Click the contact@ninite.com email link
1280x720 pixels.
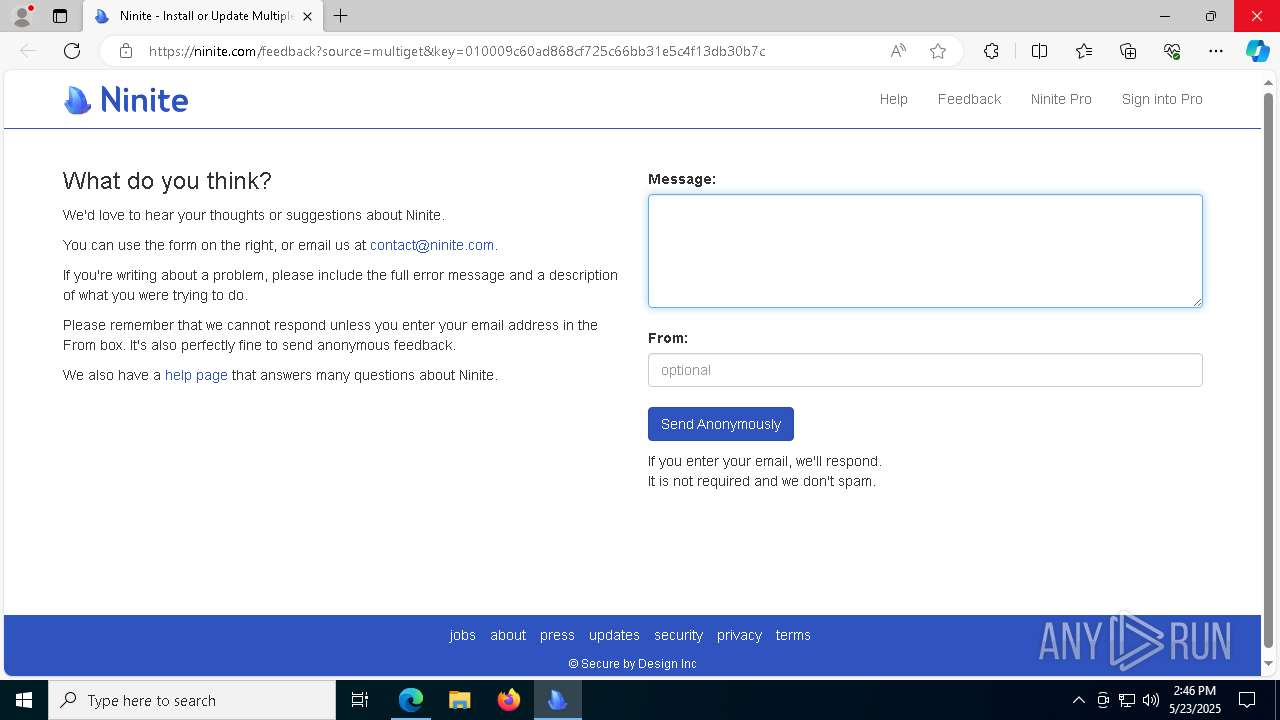432,245
